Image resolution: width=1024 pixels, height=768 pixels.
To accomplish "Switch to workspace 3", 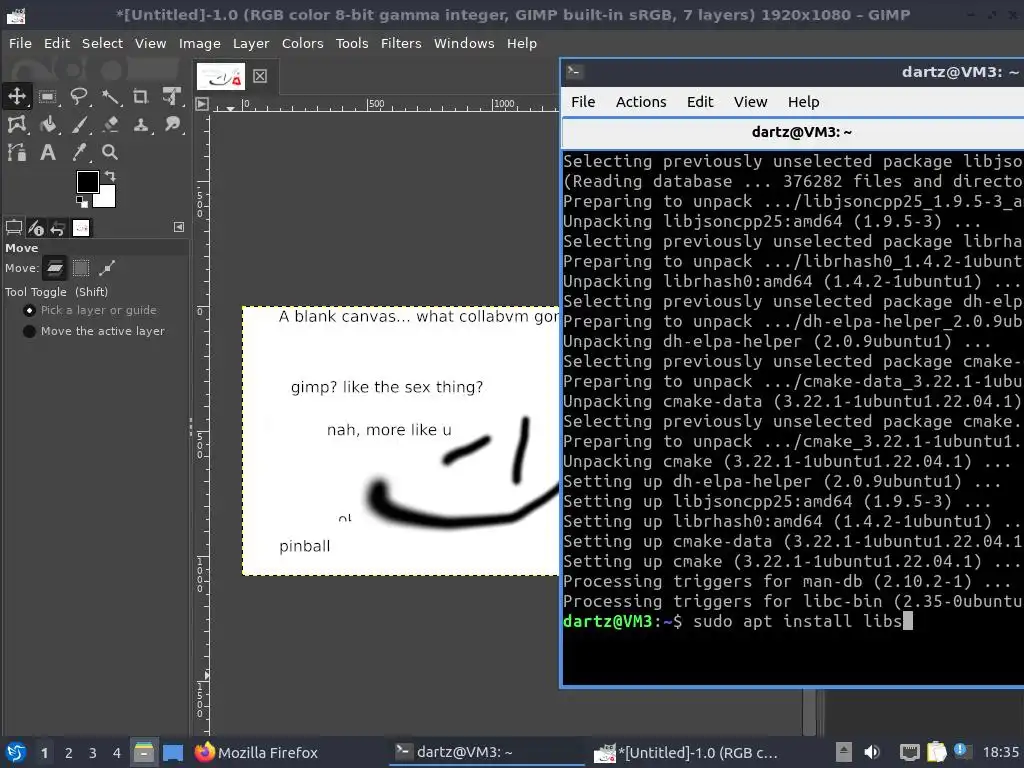I will pos(93,753).
